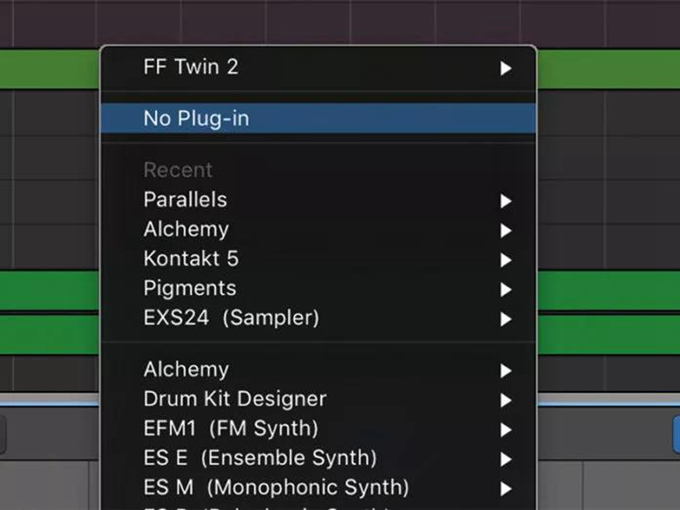Expand the Parallels submenu arrow
Image resolution: width=680 pixels, height=510 pixels.
pos(506,201)
